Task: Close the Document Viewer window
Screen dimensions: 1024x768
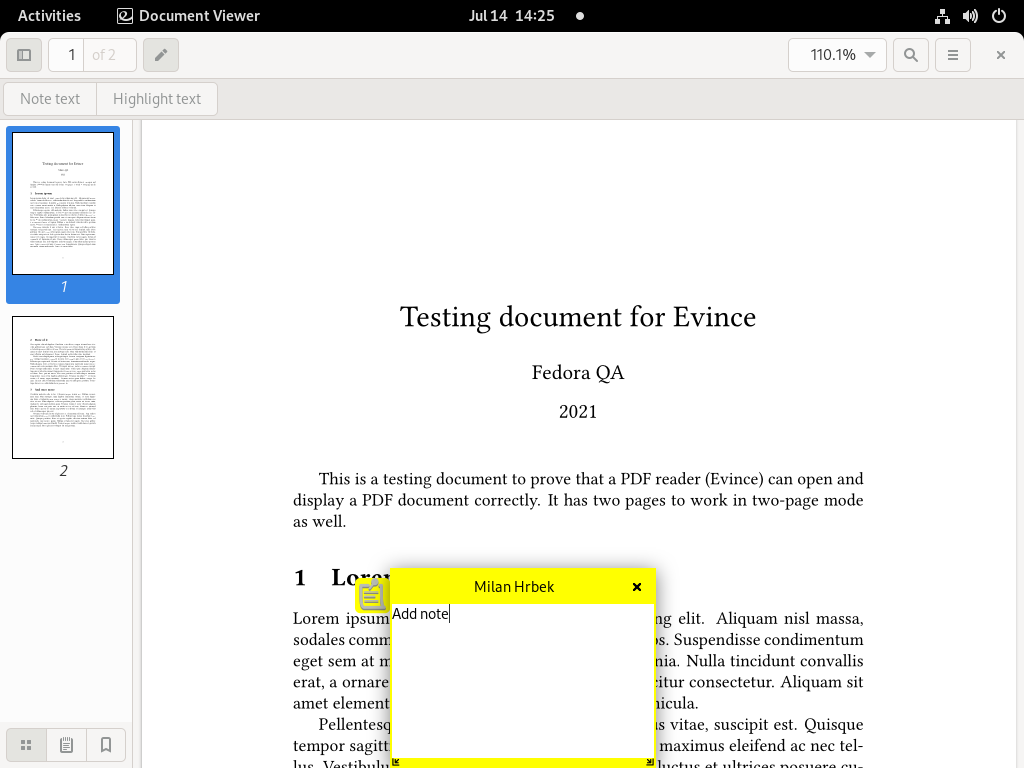Action: tap(1000, 55)
